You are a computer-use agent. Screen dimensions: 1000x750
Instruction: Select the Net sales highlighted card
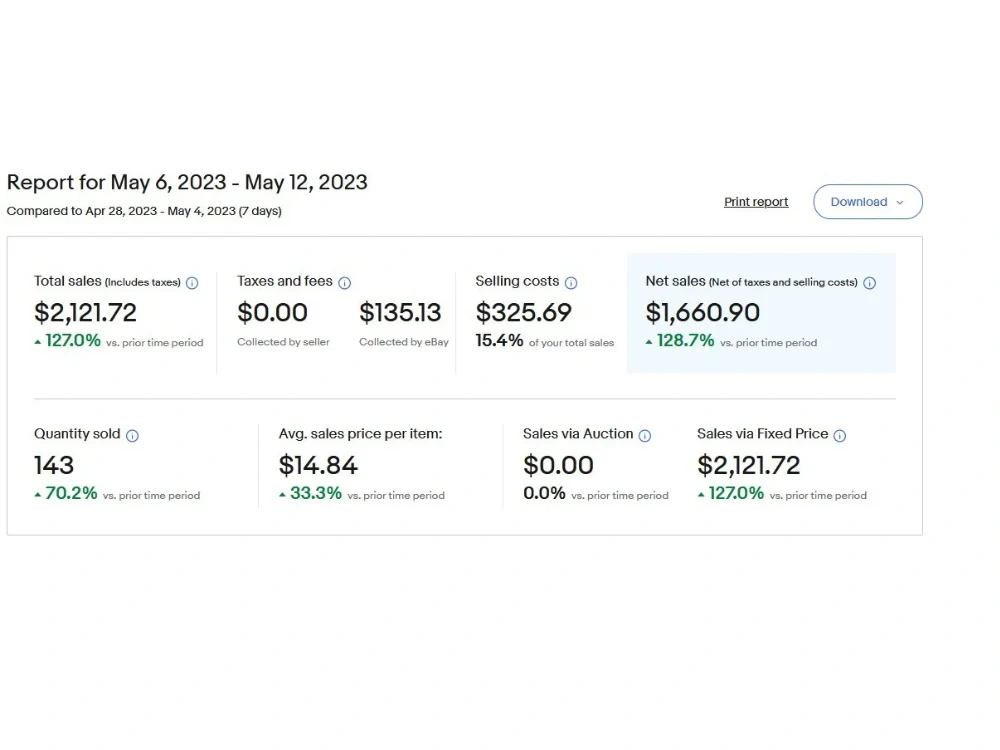coord(761,312)
